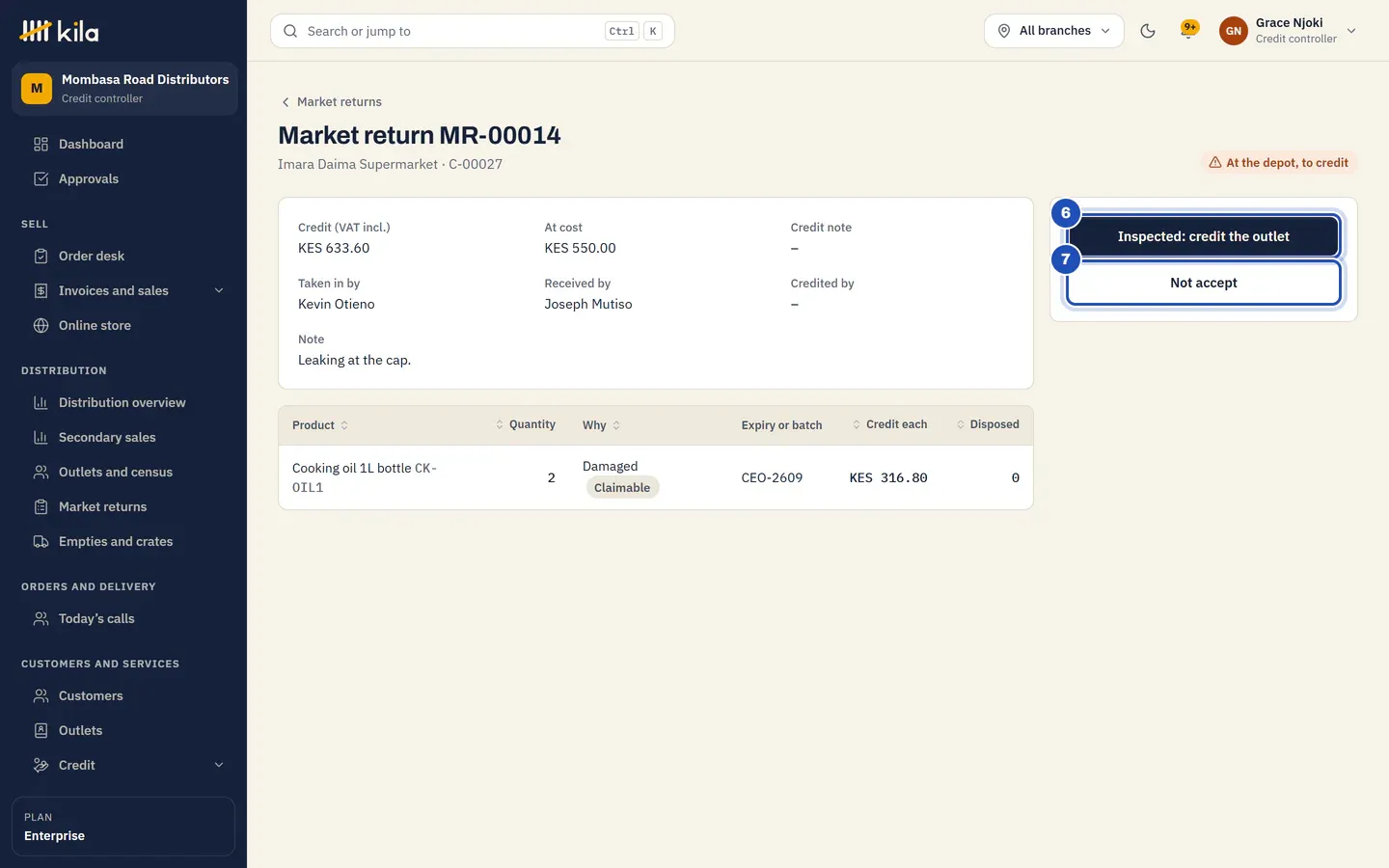Click the Kila logo

(x=60, y=31)
